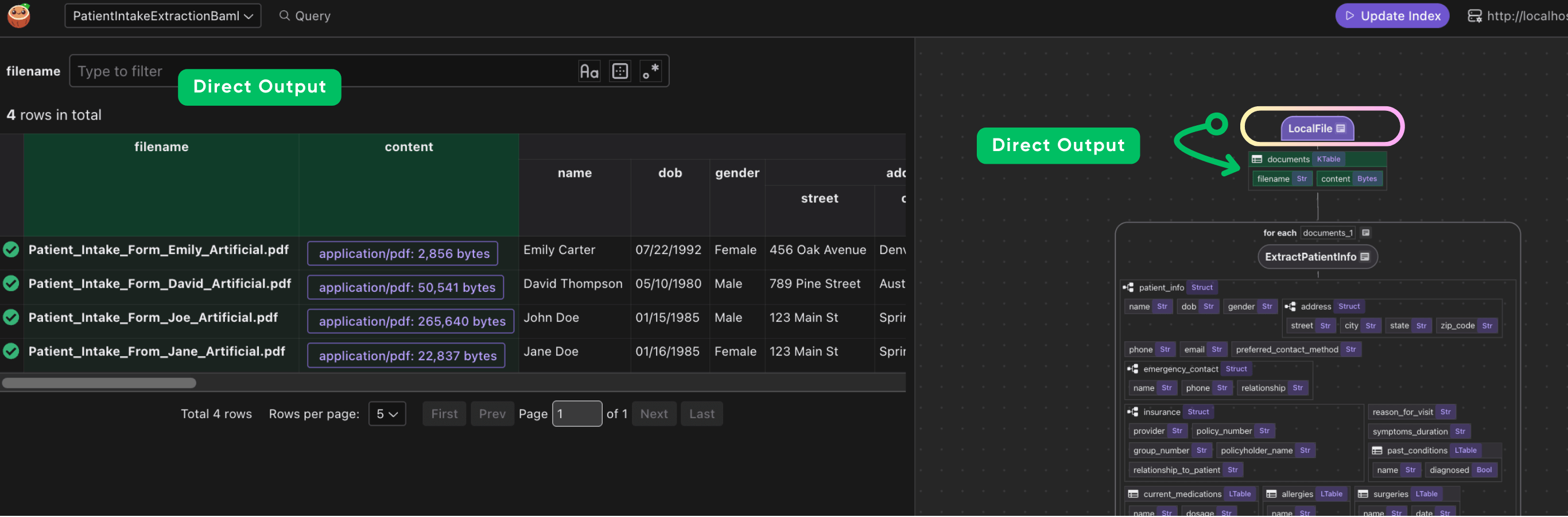Click the horizontal table scrollbar
Viewport: 1568px width, 517px height.
point(99,383)
